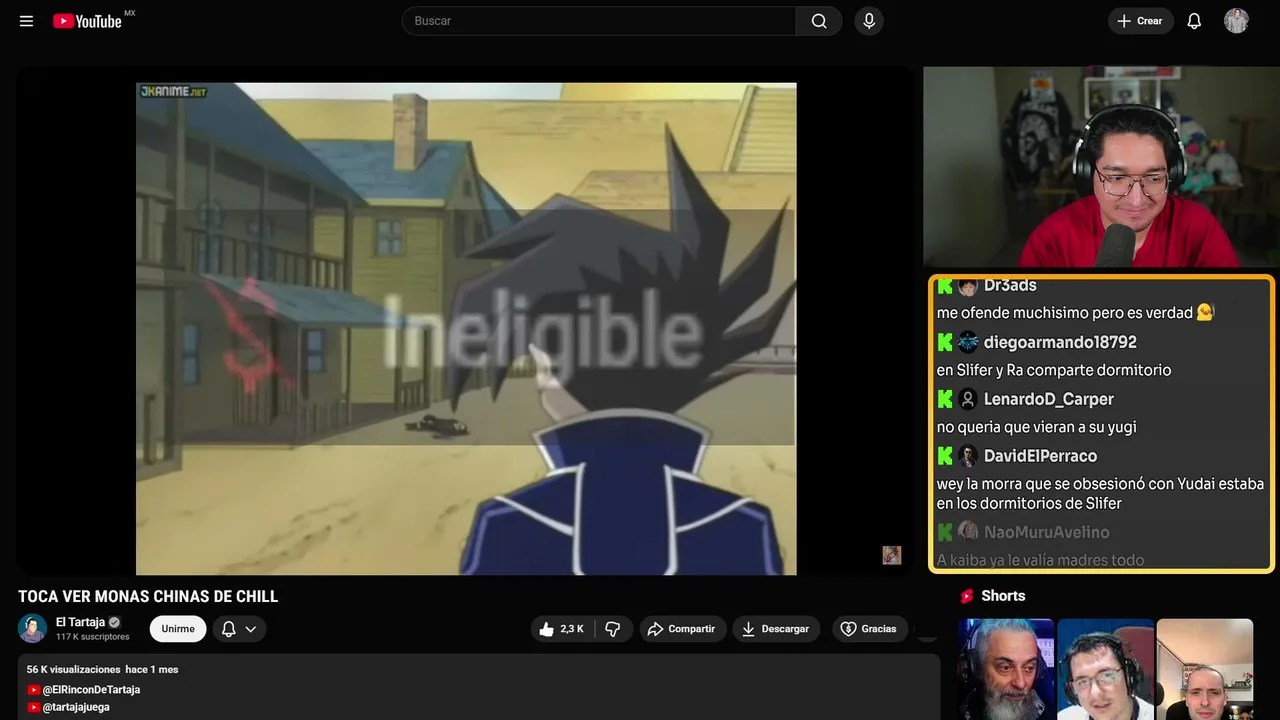Start voice search with the microphone

tap(869, 21)
